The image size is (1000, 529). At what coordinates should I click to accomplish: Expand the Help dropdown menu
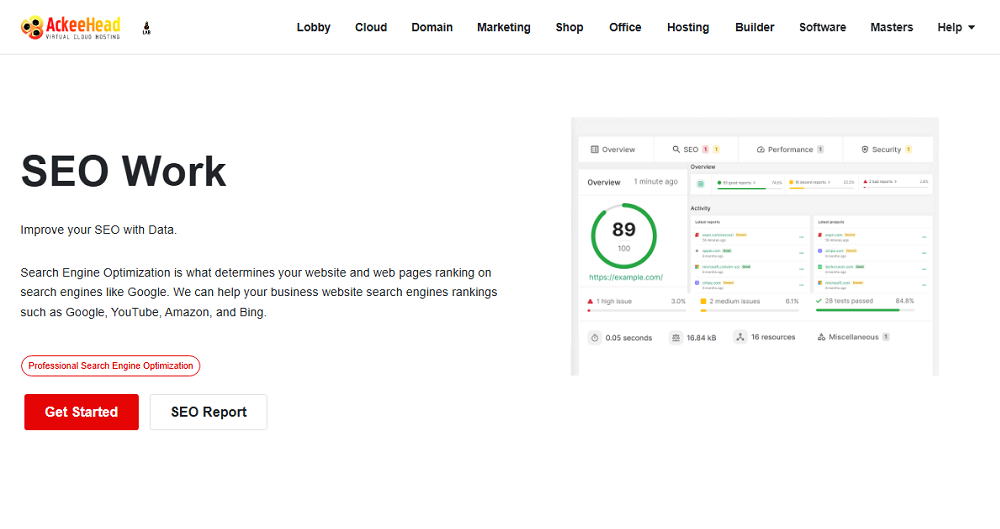[x=956, y=27]
